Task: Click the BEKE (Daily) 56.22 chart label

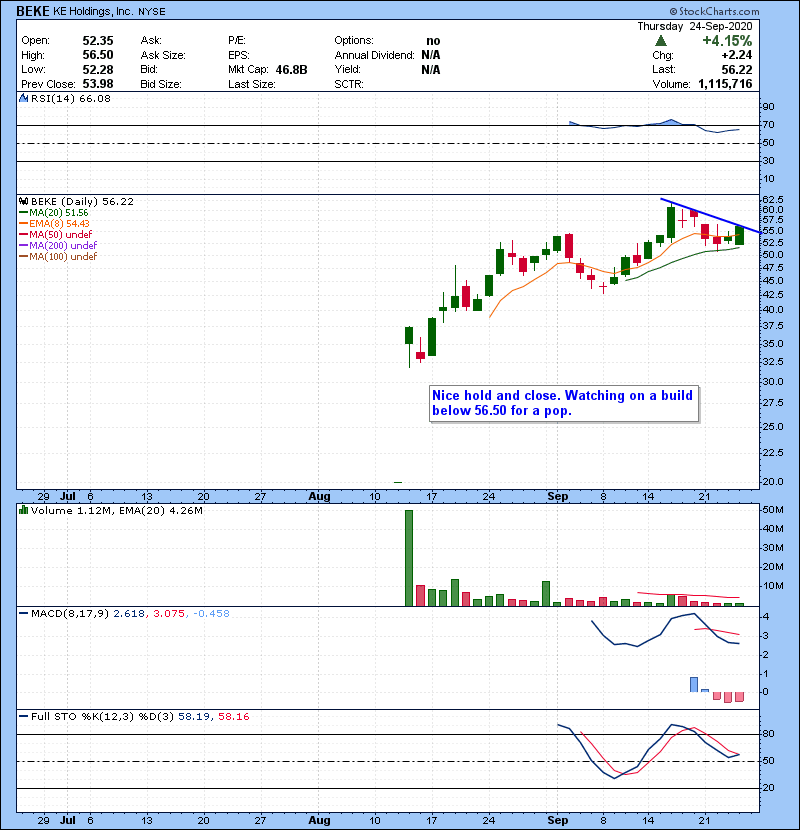Action: coord(83,201)
